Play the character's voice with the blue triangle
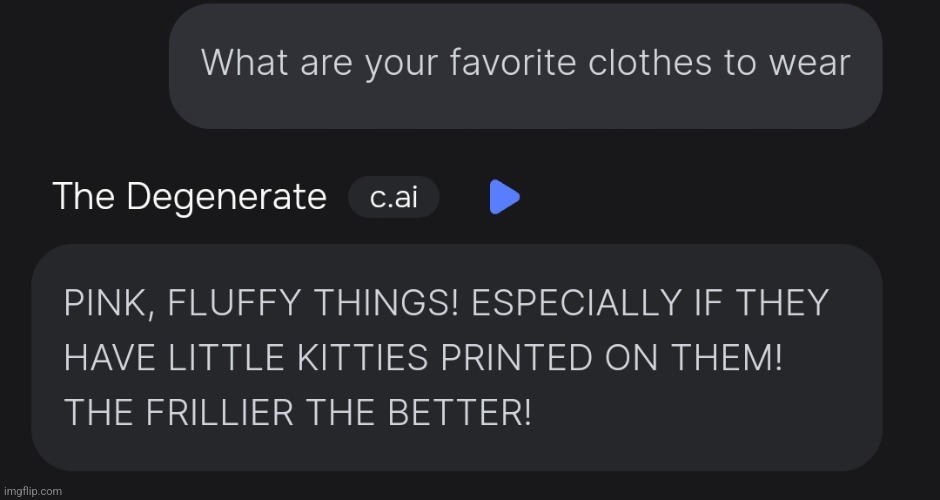 click(x=505, y=197)
